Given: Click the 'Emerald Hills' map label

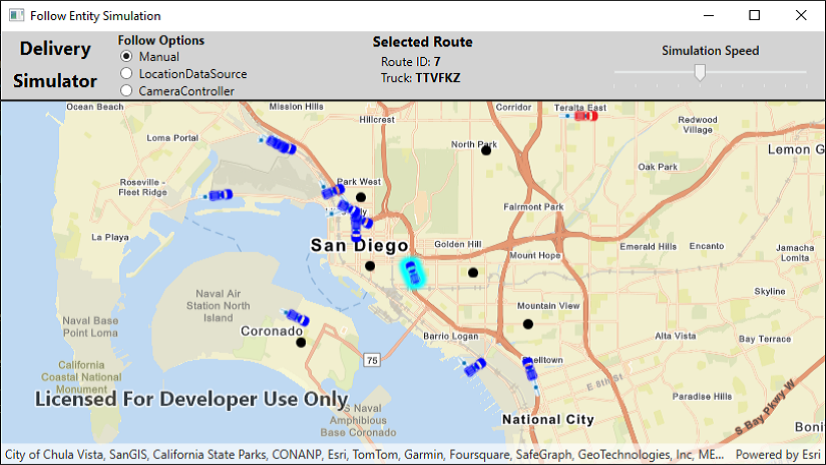Looking at the screenshot, I should pyautogui.click(x=648, y=246).
